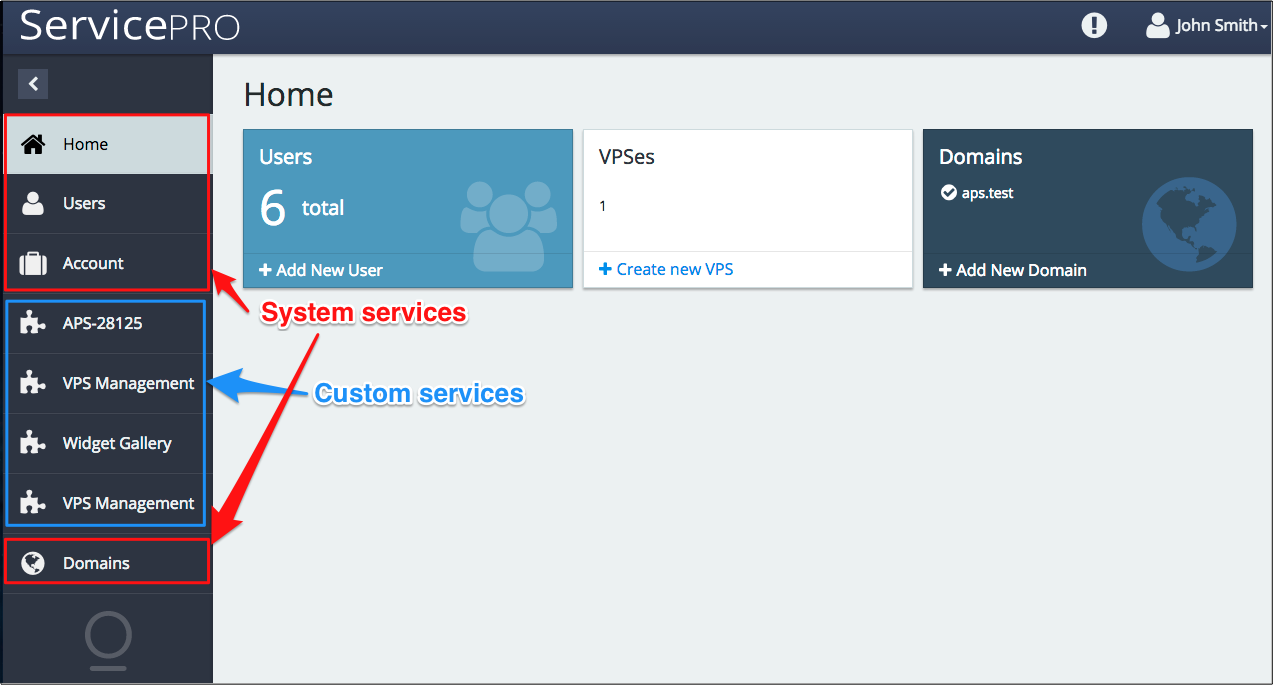This screenshot has height=685, width=1273.
Task: Click the Add New User link
Action: [321, 270]
